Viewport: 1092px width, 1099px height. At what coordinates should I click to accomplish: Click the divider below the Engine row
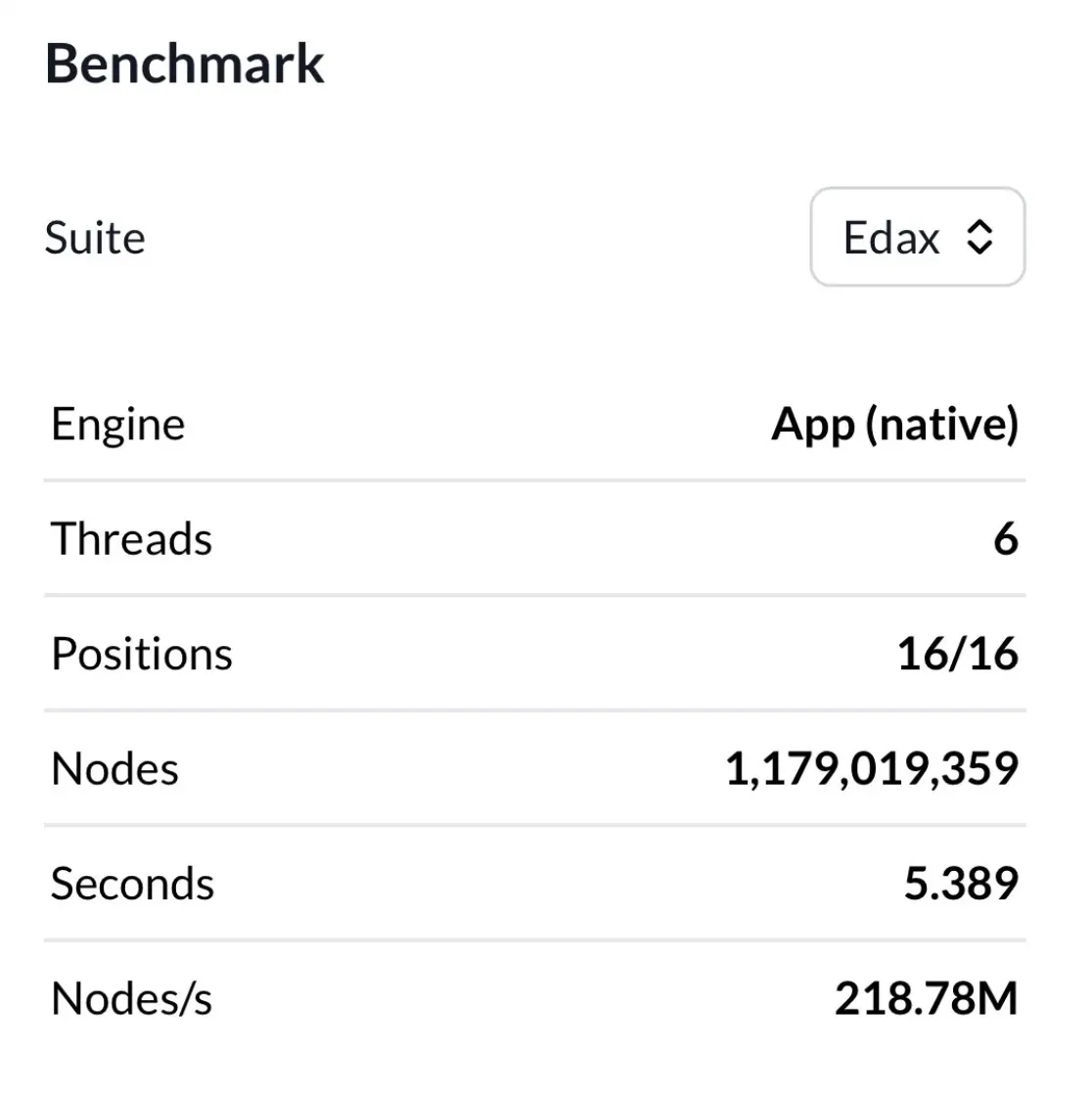click(535, 481)
